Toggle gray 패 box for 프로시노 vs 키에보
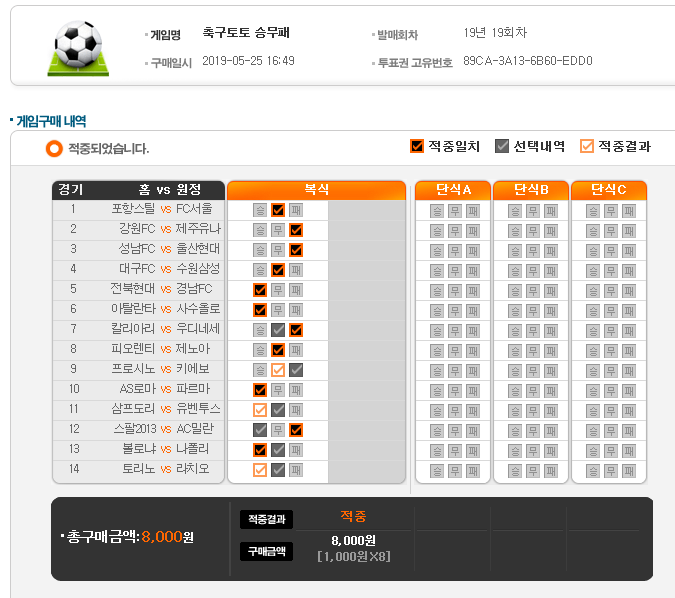Image resolution: width=675 pixels, height=598 pixels. 296,370
